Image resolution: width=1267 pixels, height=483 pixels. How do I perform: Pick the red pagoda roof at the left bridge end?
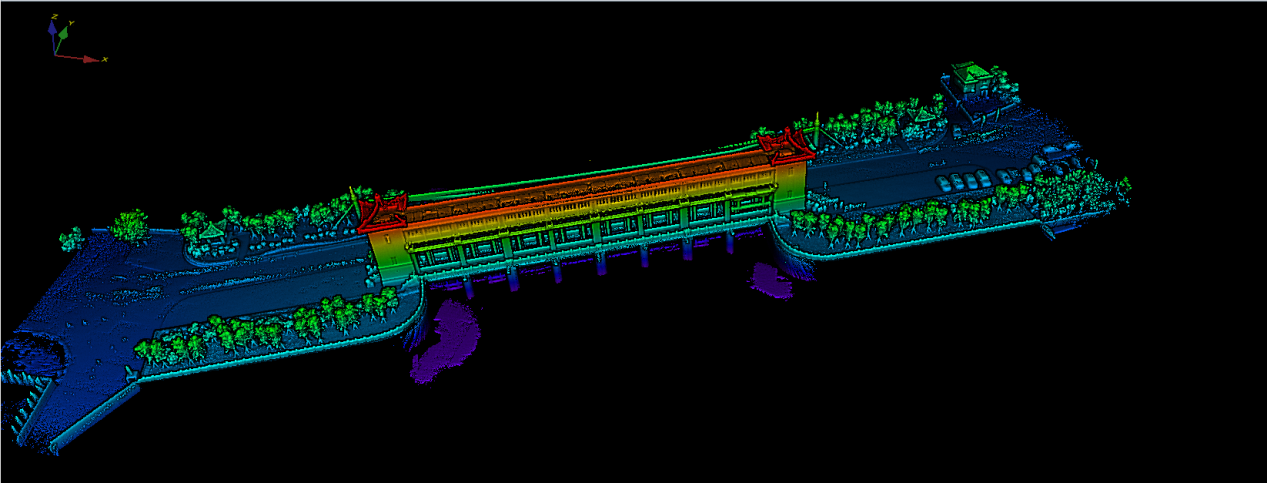click(x=381, y=211)
